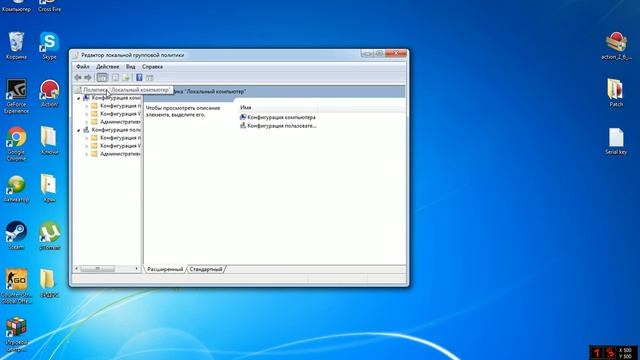Select the folder icon beside Counter-Strike GO
Viewport: 640px width, 360px height.
point(49,283)
